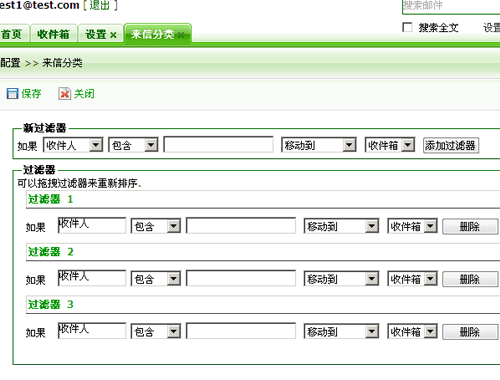Switch to the 首页 tab
Screen dimensions: 500x380
click(12, 34)
